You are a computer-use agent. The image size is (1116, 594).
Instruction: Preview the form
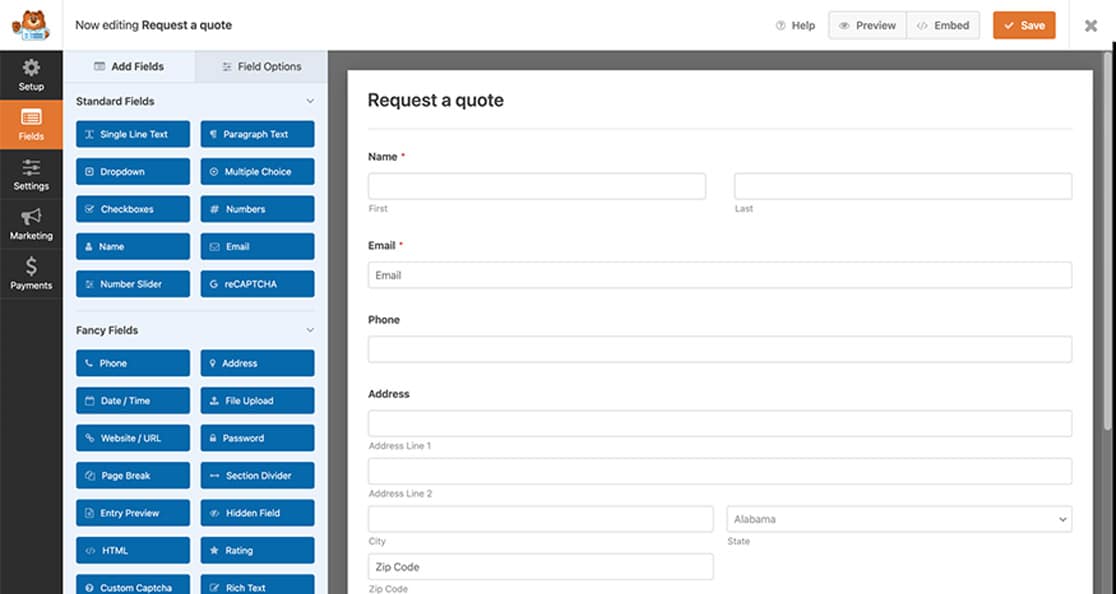point(868,26)
